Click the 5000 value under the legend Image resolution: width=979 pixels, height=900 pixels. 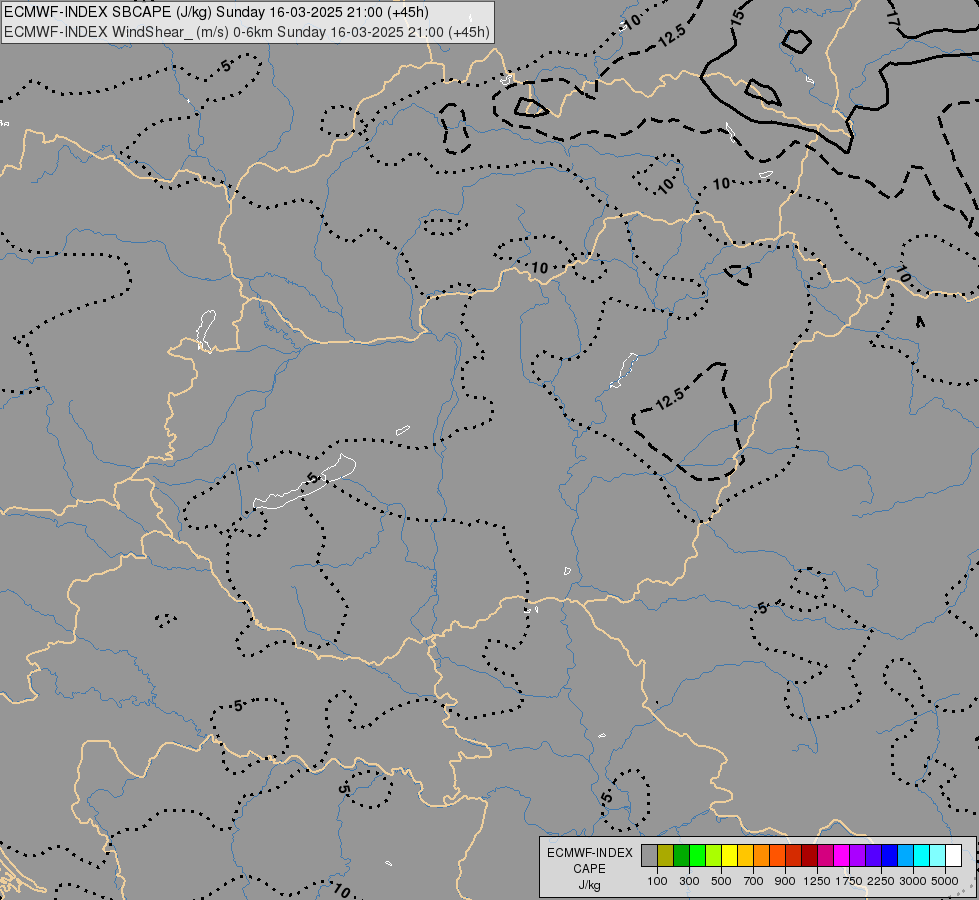click(x=945, y=881)
